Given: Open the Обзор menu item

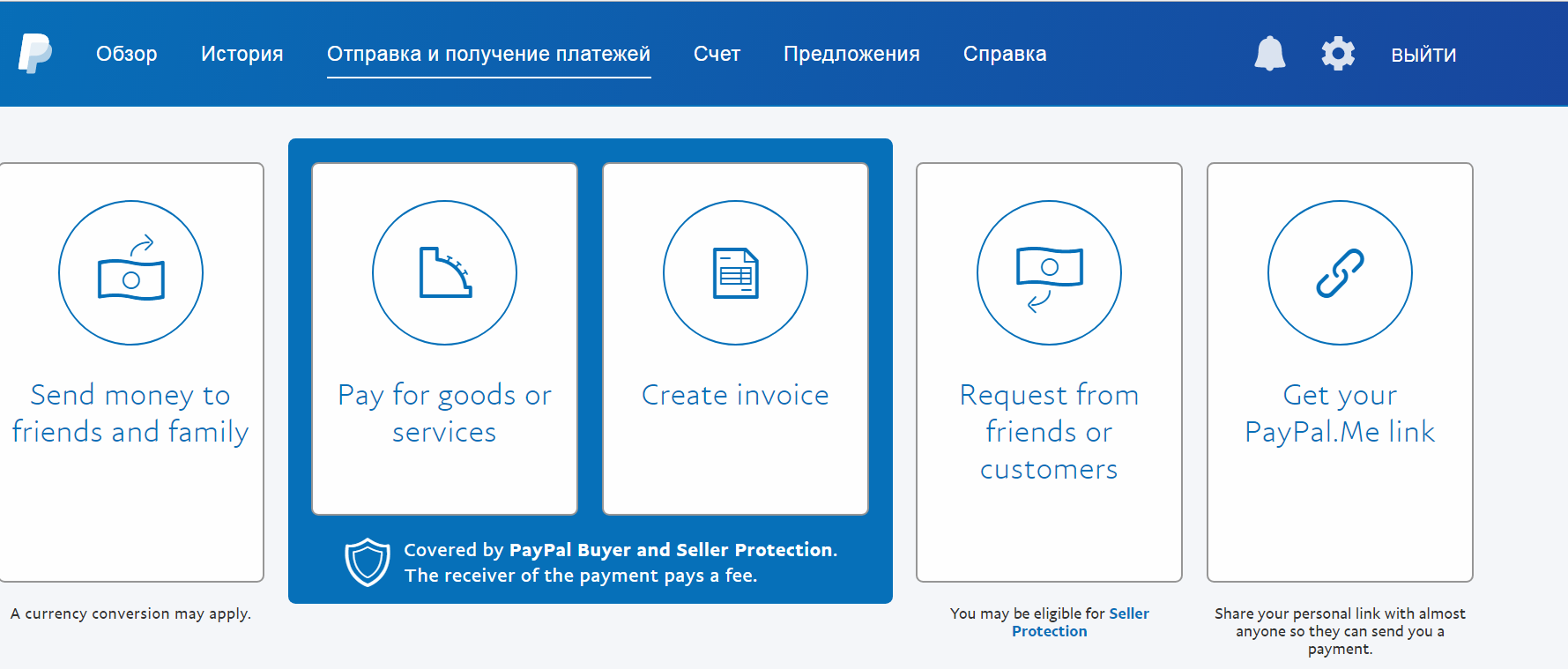Looking at the screenshot, I should pos(127,54).
